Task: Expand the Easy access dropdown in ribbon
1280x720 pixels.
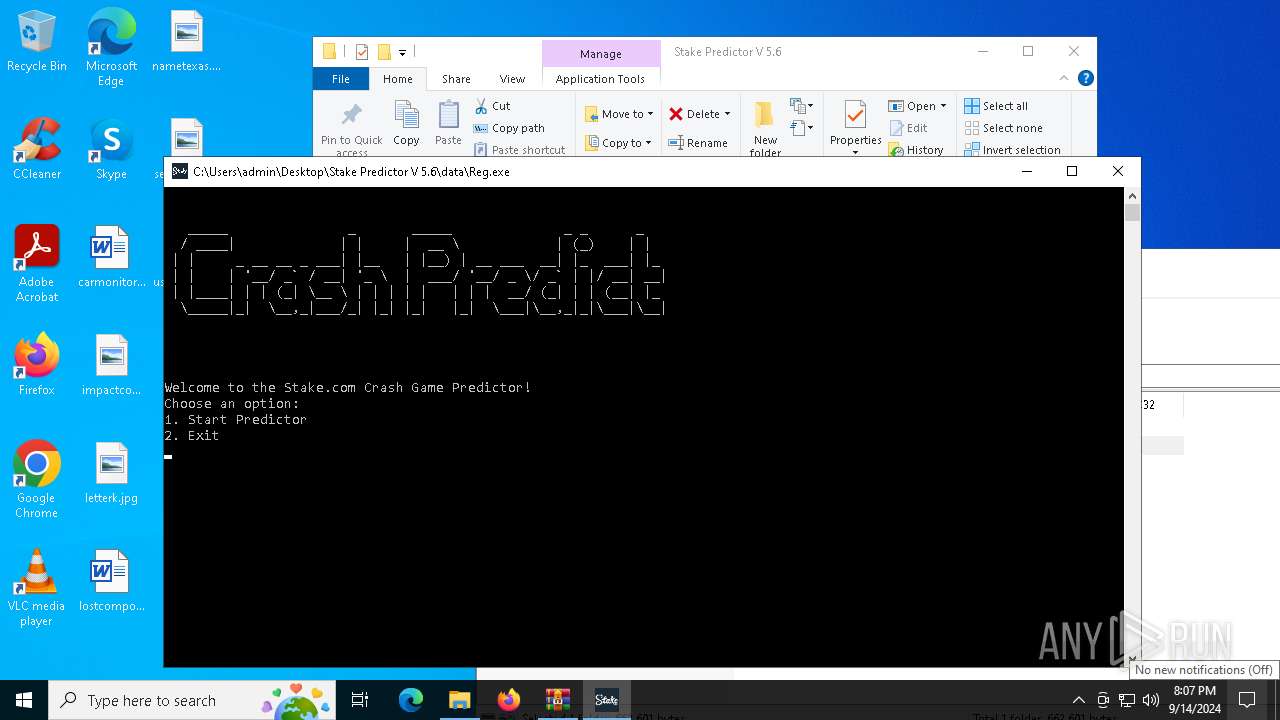Action: pos(801,127)
